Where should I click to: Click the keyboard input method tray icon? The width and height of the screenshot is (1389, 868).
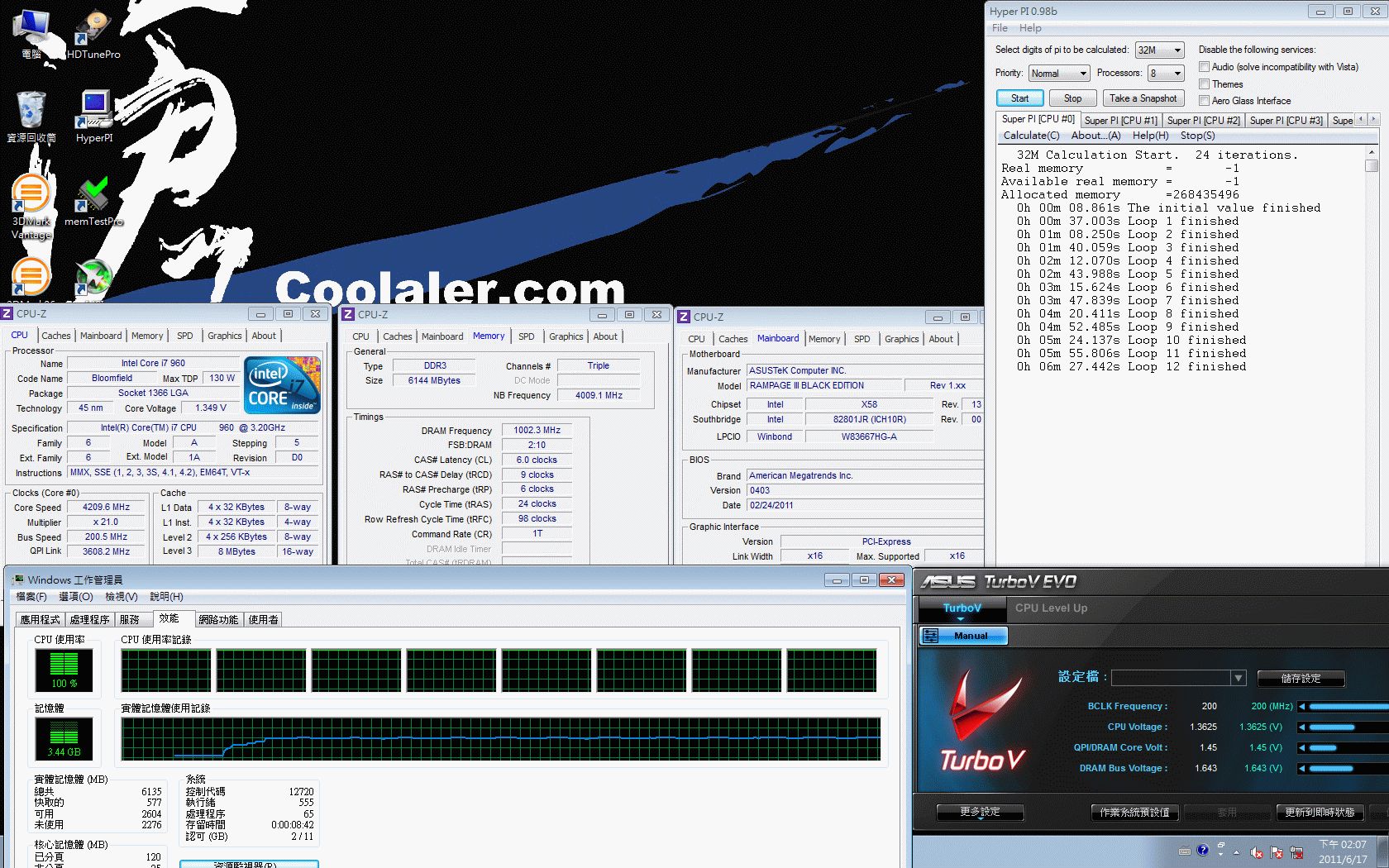tap(1184, 851)
